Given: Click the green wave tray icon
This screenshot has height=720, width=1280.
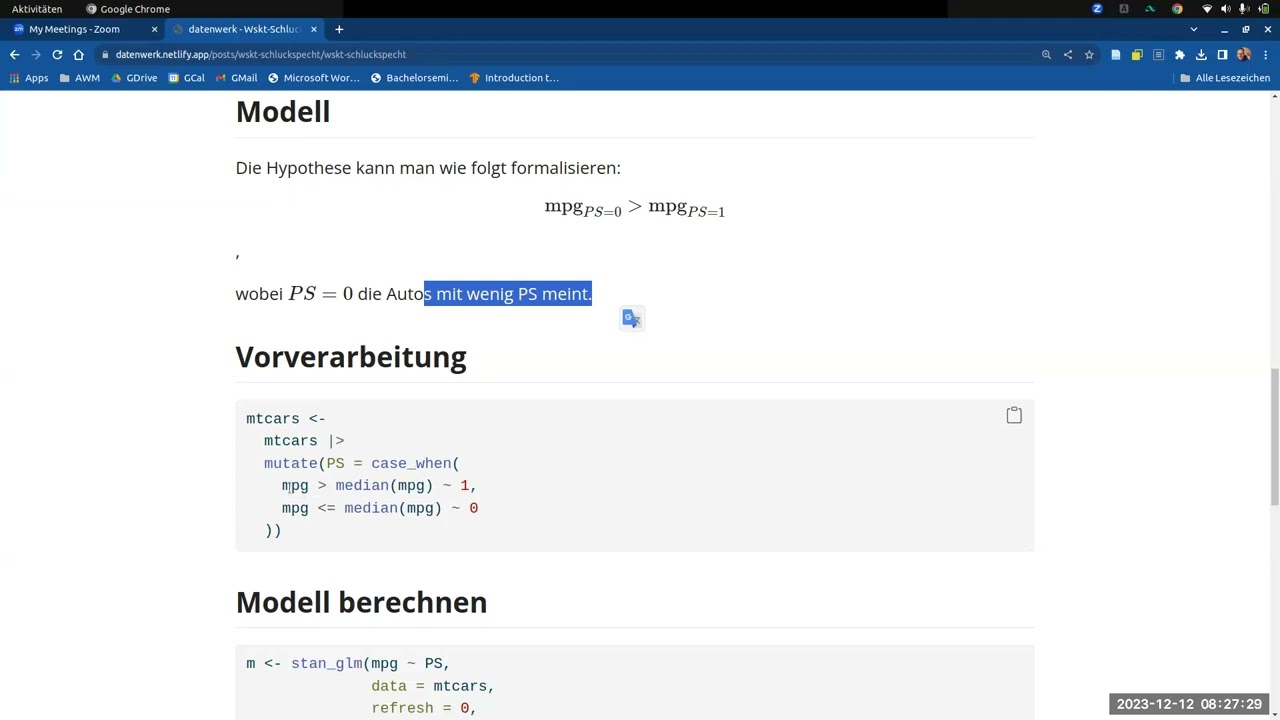Looking at the screenshot, I should 1150,9.
